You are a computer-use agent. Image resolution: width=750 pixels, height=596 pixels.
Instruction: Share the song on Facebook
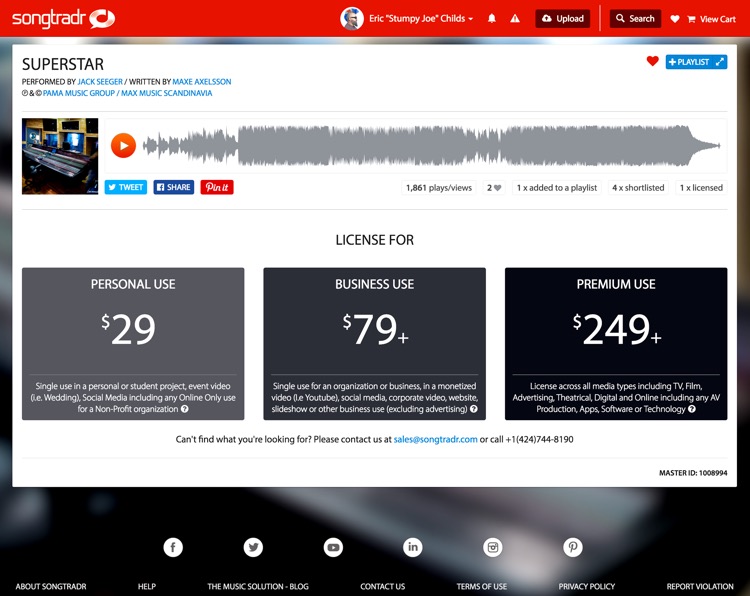(x=174, y=187)
